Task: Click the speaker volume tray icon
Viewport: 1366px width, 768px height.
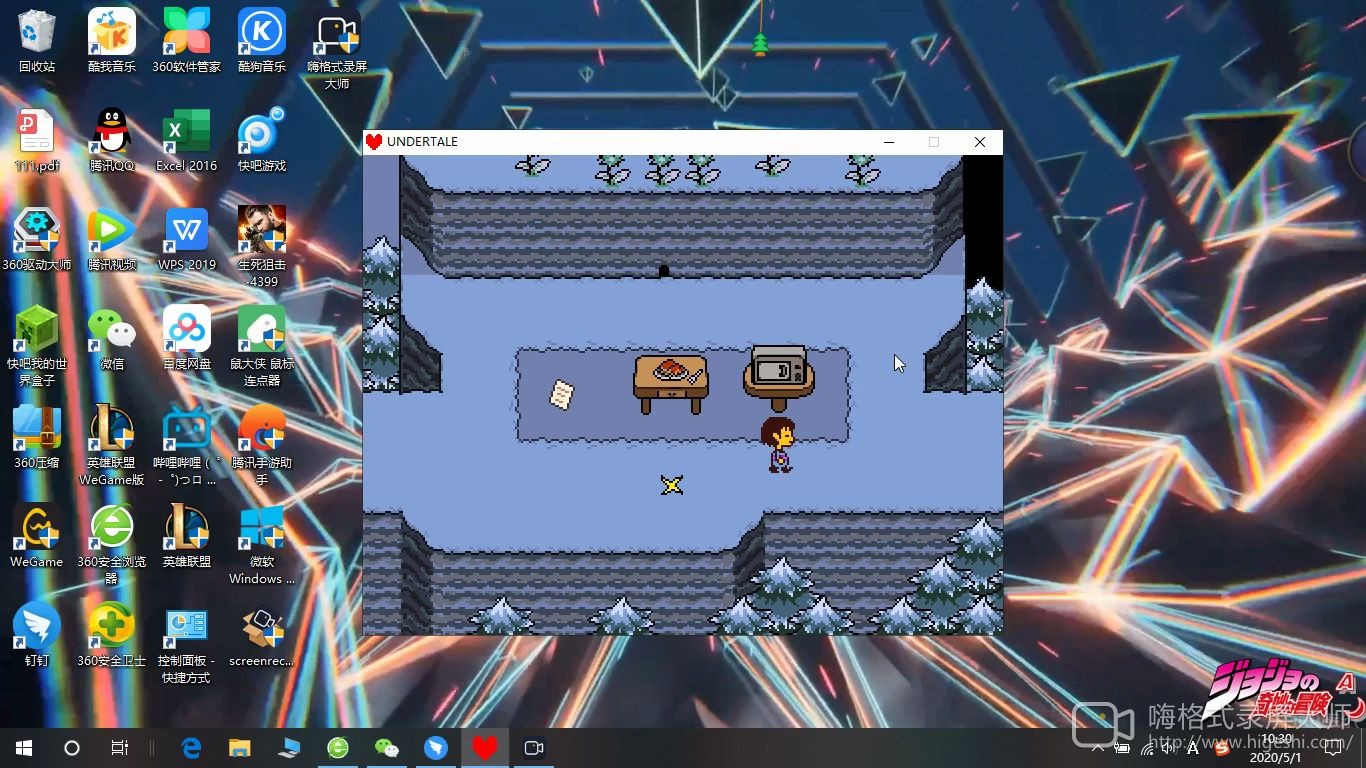Action: point(1169,748)
